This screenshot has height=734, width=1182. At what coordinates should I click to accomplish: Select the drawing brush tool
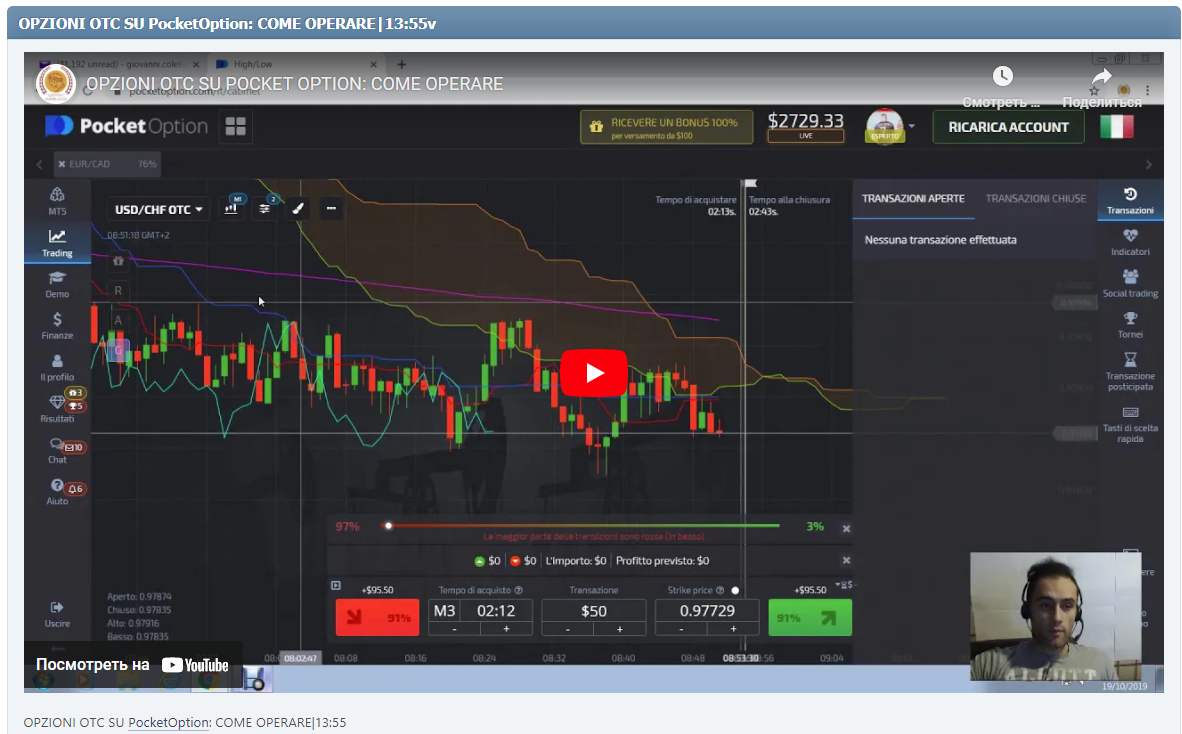click(297, 209)
